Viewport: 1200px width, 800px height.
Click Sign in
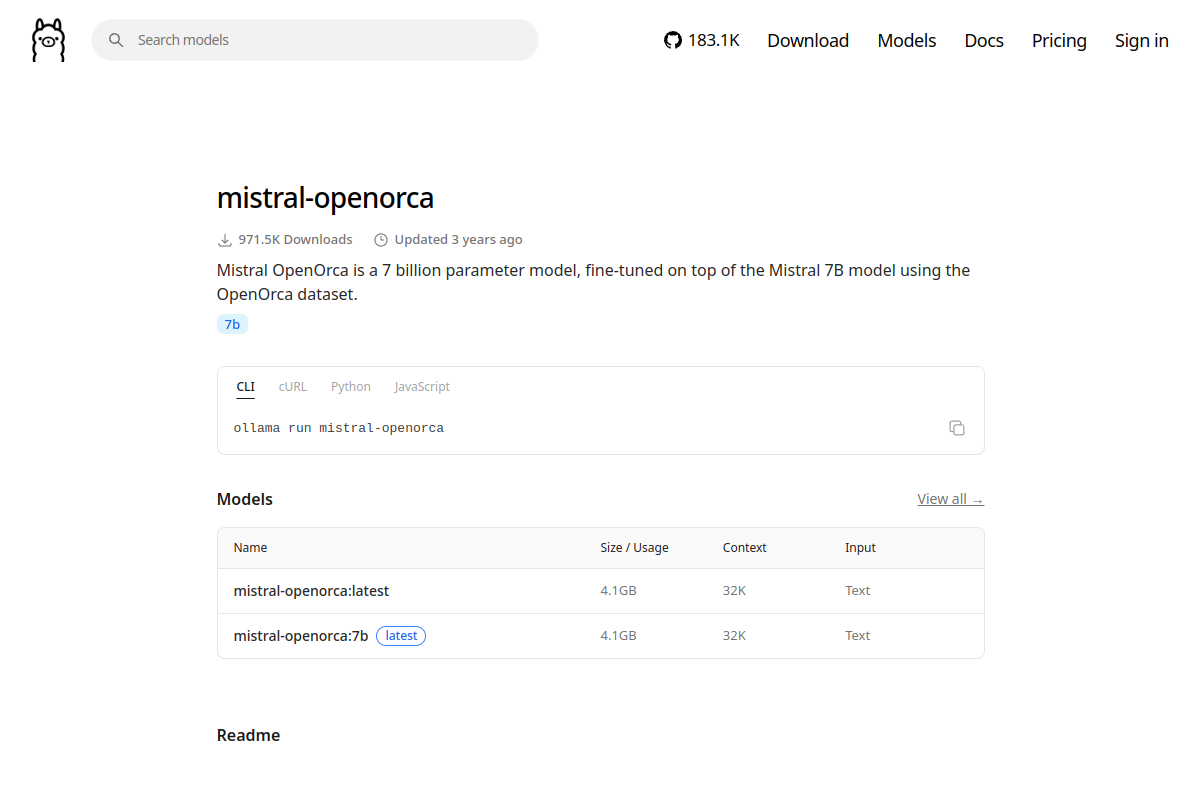tap(1142, 40)
